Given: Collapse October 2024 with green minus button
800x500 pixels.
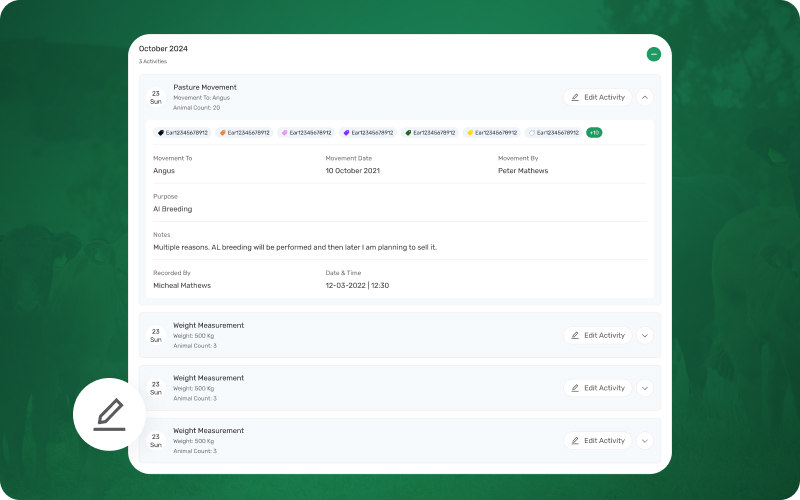Looking at the screenshot, I should [x=653, y=54].
